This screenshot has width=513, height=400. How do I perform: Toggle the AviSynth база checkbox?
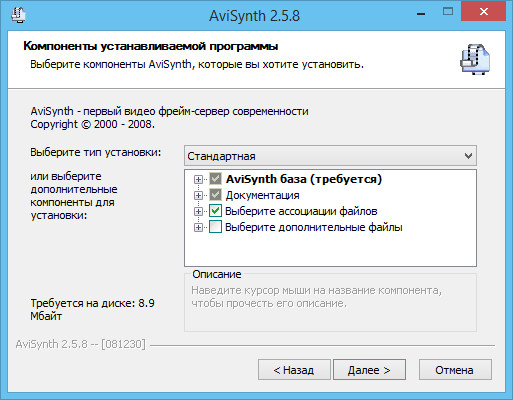[x=215, y=179]
